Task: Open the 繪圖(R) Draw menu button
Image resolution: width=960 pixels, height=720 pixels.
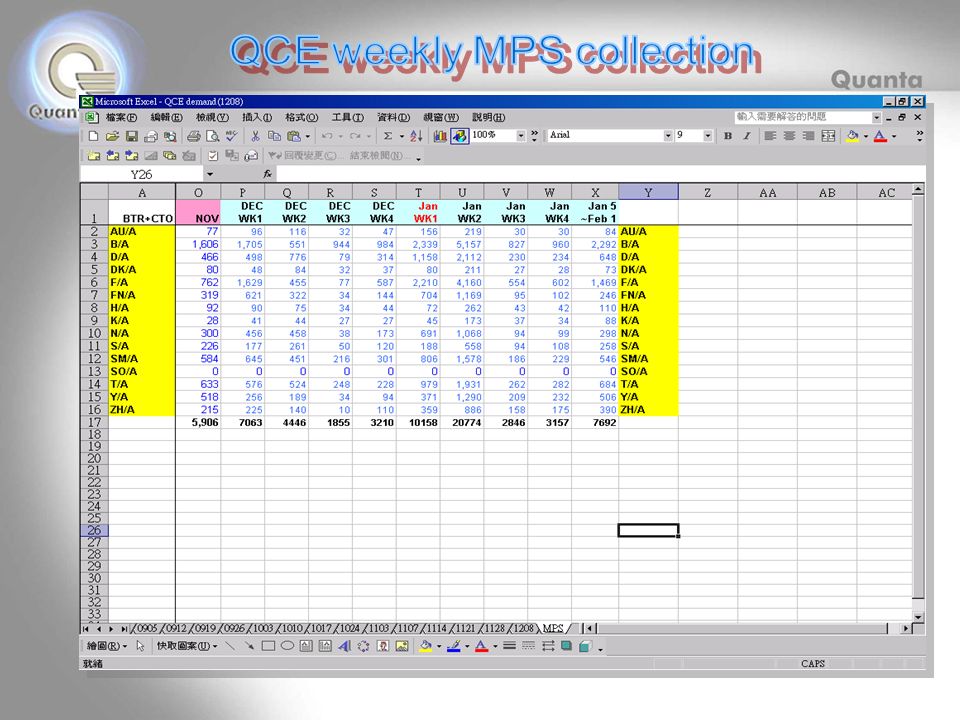Action: click(107, 646)
